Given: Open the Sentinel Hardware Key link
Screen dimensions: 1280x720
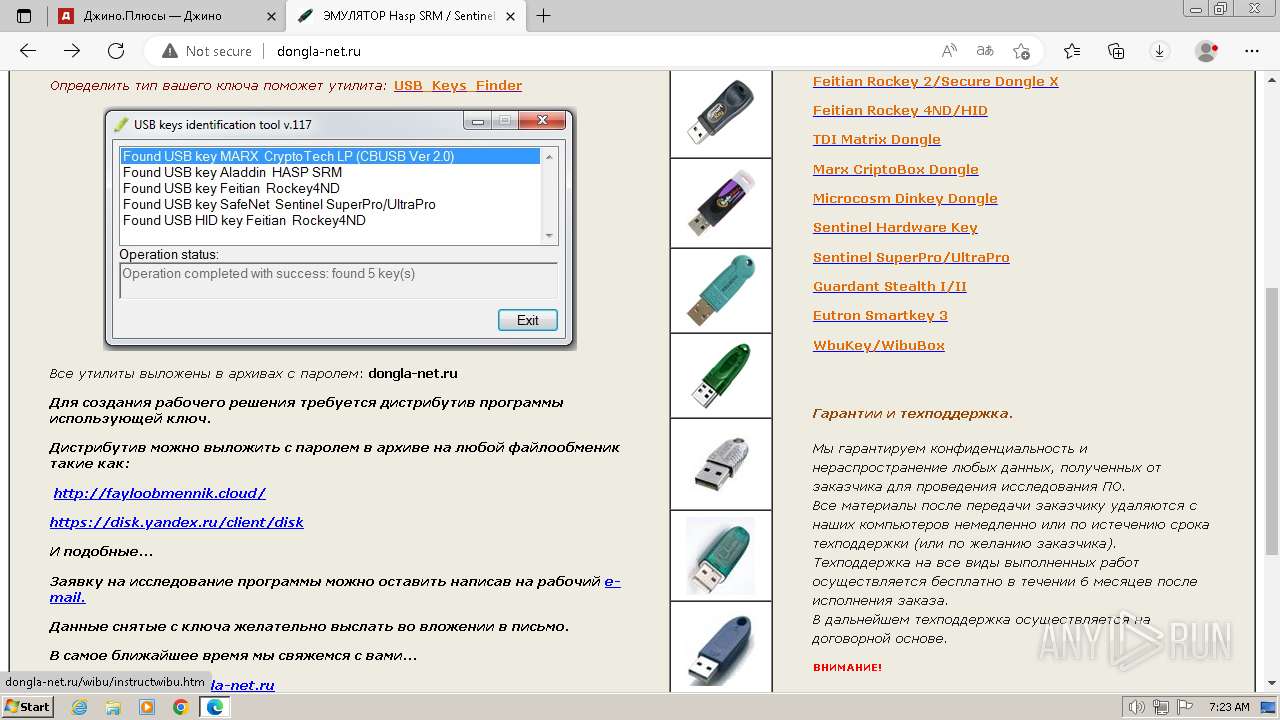Looking at the screenshot, I should tap(895, 227).
